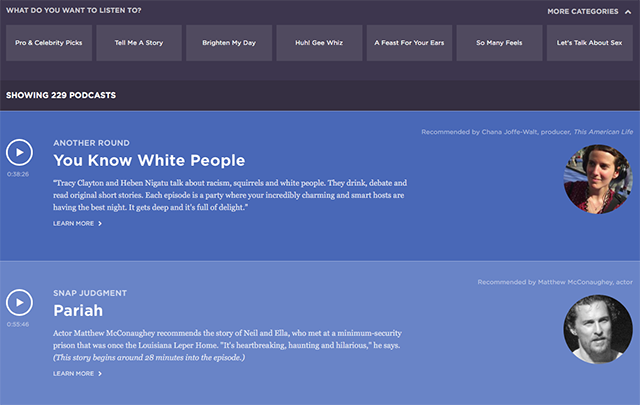Click the chevron arrow beside Snap Judgment's Learn More
Image resolution: width=640 pixels, height=405 pixels.
click(x=100, y=374)
